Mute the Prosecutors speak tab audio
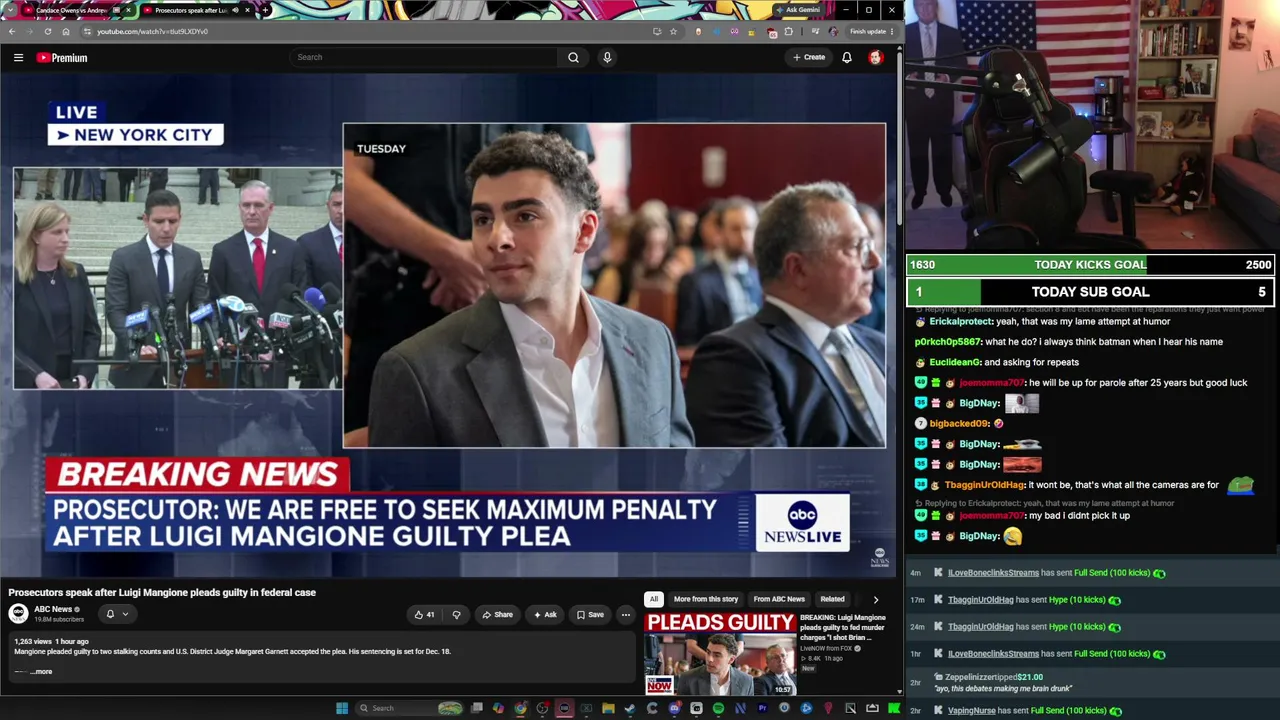 [235, 10]
